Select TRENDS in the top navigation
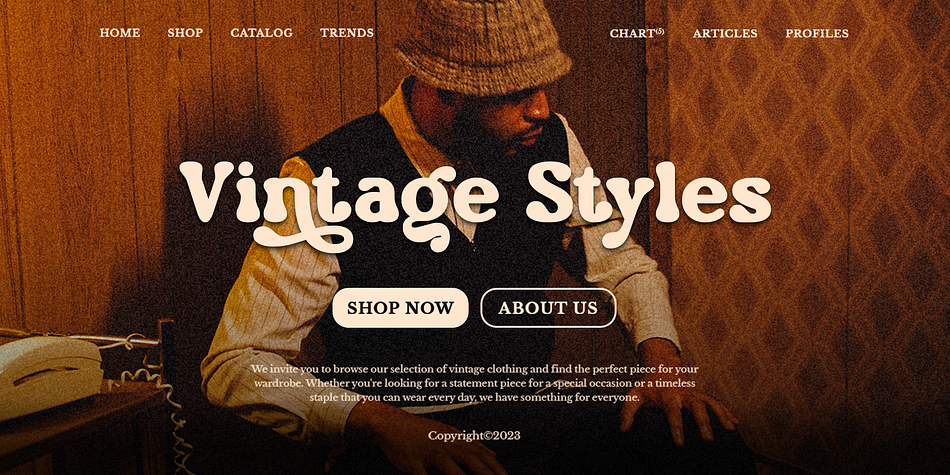Viewport: 950px width, 475px height. click(347, 33)
